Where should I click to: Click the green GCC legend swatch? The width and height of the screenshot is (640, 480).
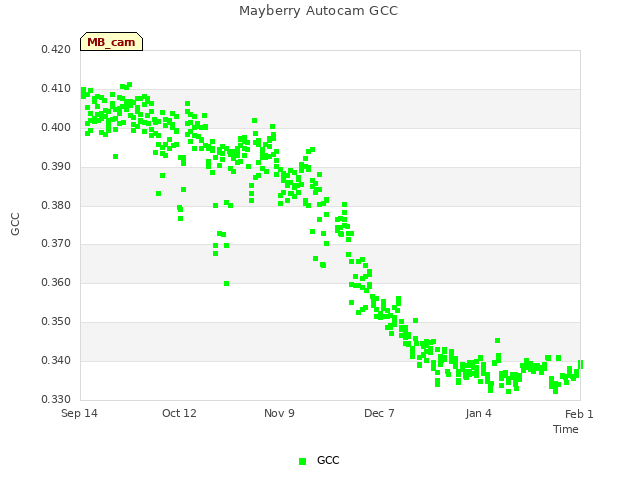[x=302, y=461]
